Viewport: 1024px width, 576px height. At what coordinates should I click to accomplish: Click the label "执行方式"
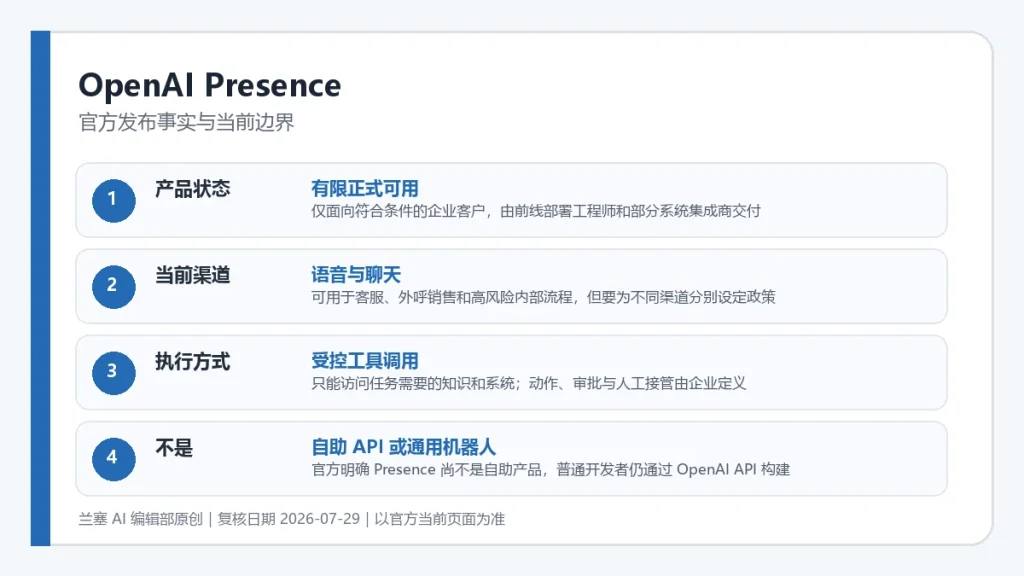tap(193, 361)
